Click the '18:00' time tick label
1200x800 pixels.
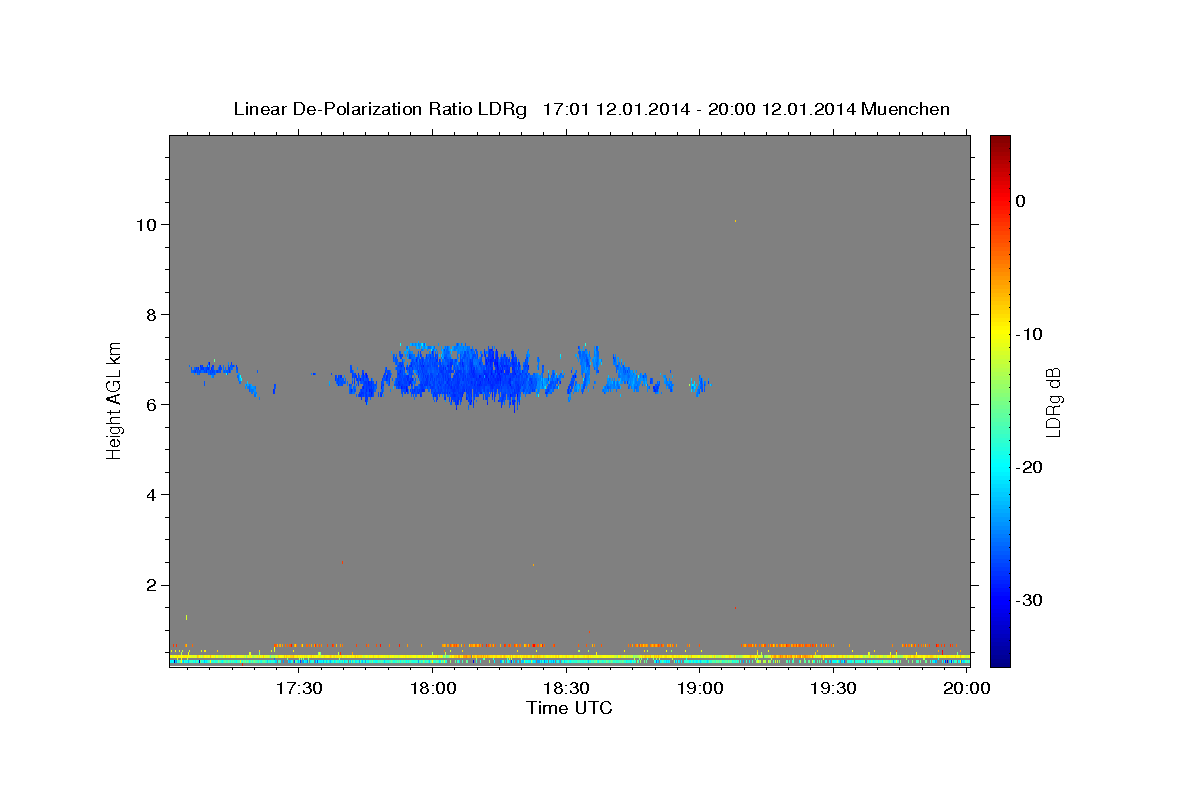tap(433, 689)
